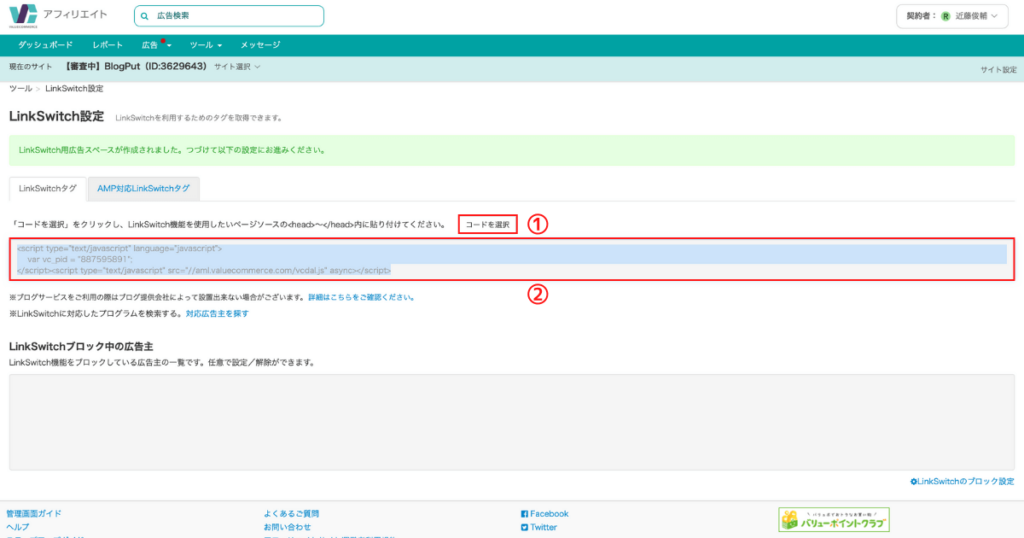Click inside the 広告検索 search field

pyautogui.click(x=235, y=17)
